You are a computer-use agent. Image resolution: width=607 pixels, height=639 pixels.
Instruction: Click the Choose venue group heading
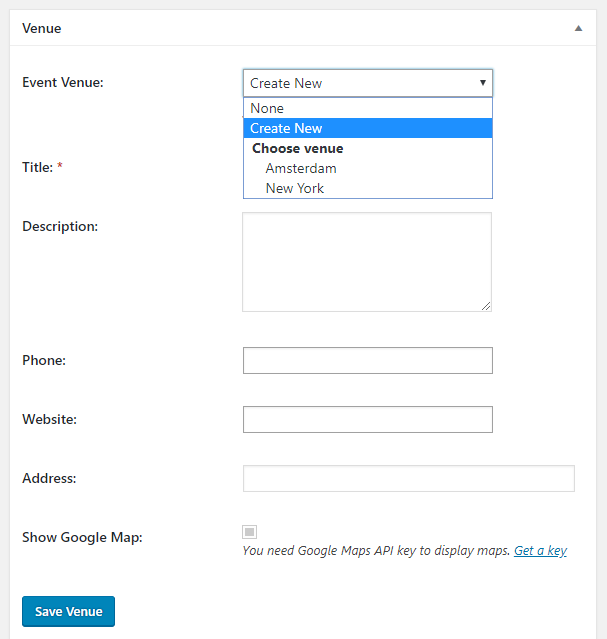[x=298, y=148]
